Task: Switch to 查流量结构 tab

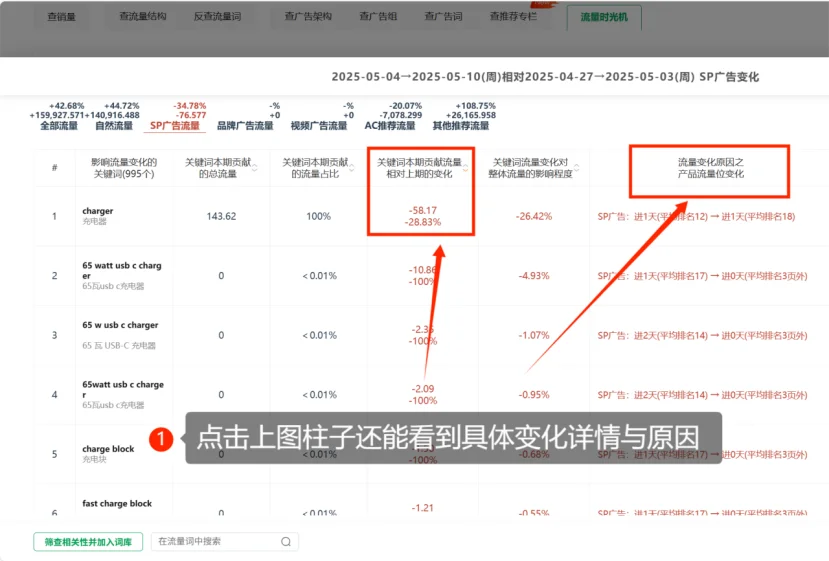Action: pos(143,16)
